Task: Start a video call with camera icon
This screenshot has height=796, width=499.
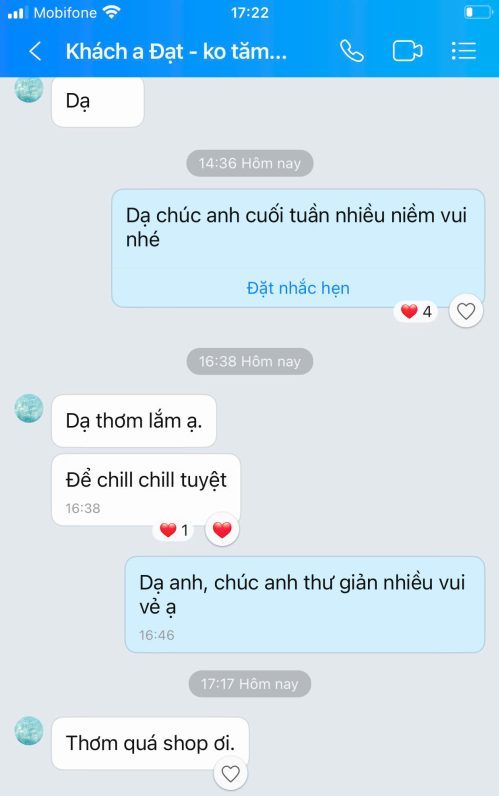Action: click(407, 51)
